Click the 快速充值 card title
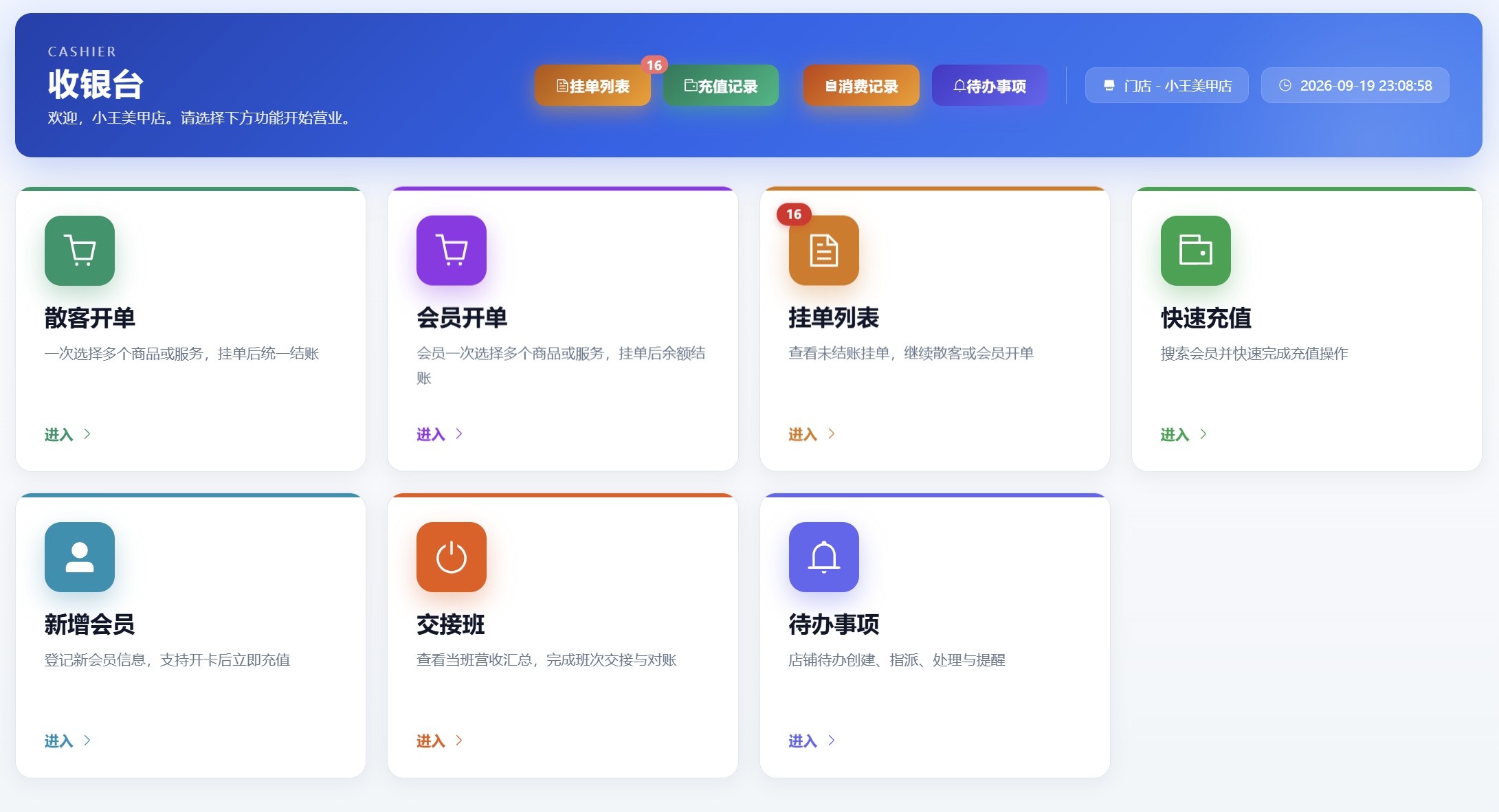The image size is (1499, 812). (x=1206, y=318)
